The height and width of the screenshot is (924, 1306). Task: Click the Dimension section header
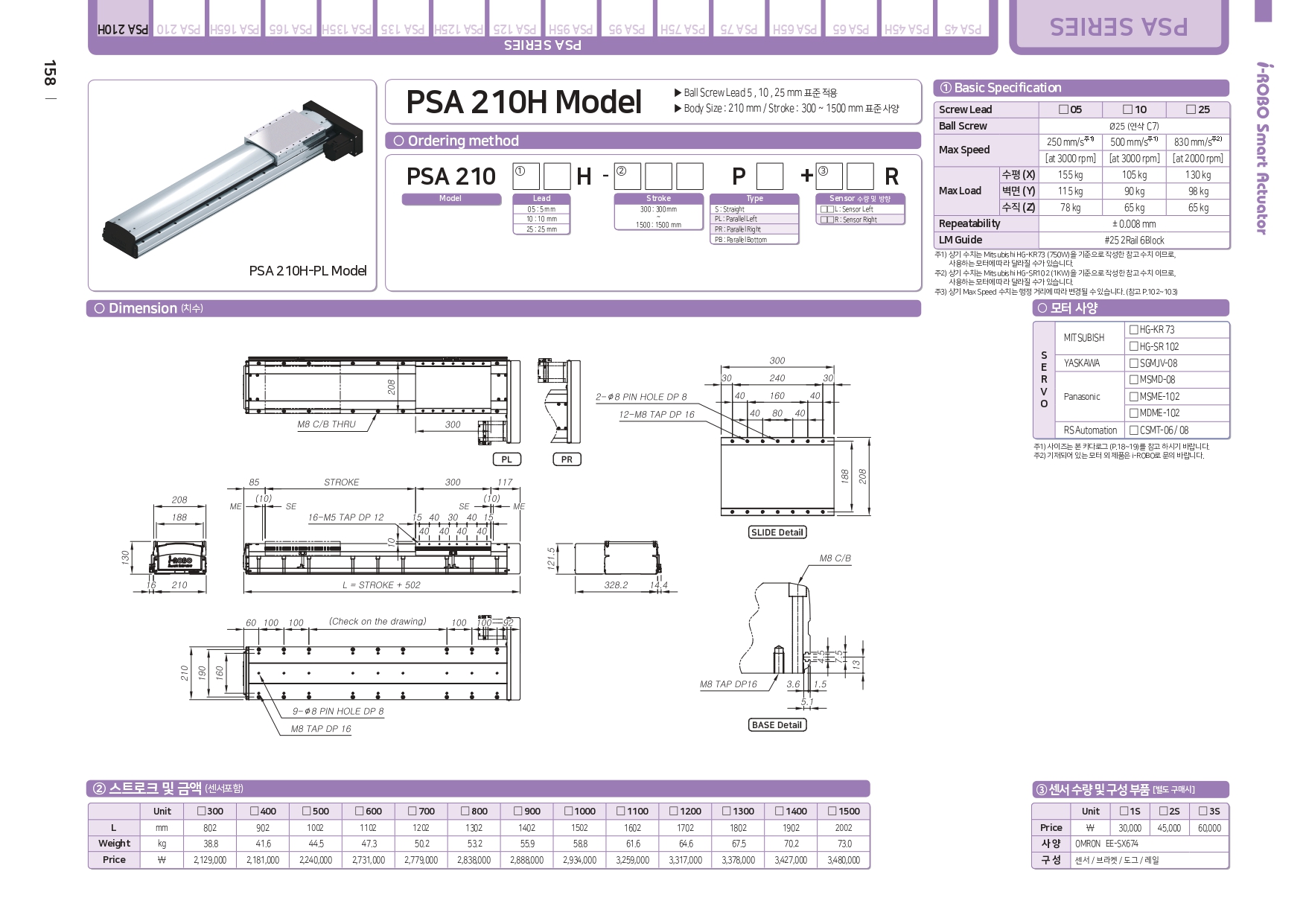coord(504,308)
